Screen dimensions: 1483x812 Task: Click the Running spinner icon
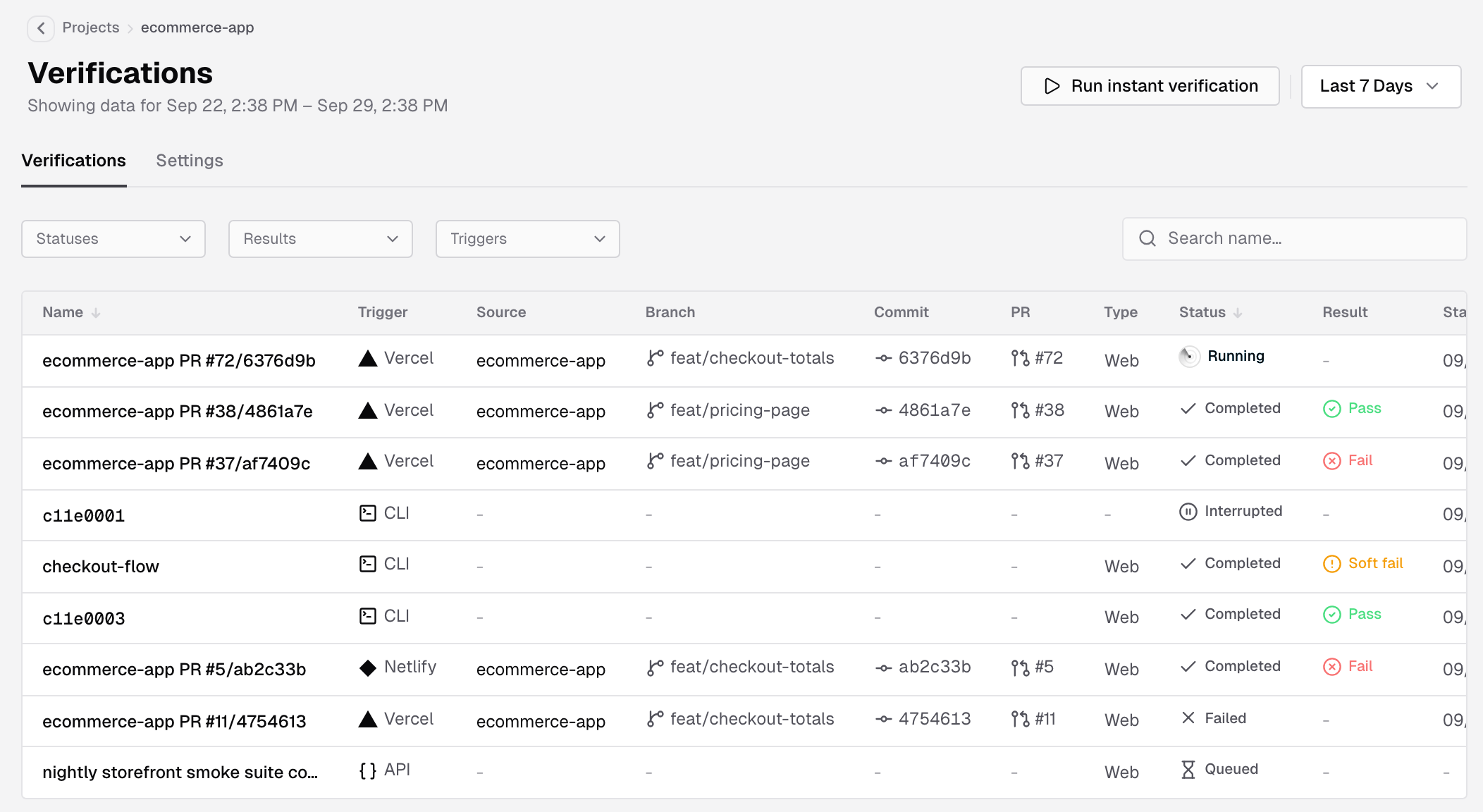click(x=1189, y=356)
